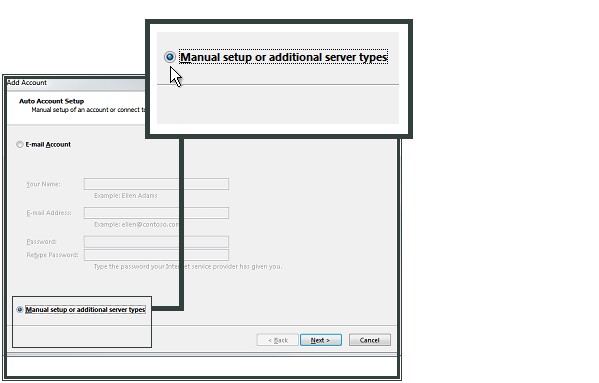
Task: Click the 'Password:' field label
Action: 41,241
